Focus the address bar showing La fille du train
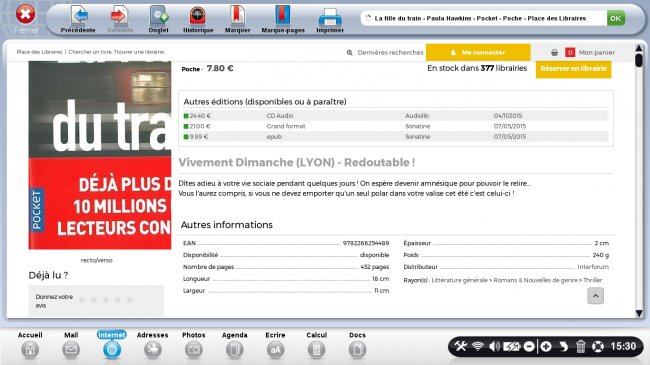Screen dimensions: 650x365 (483, 18)
